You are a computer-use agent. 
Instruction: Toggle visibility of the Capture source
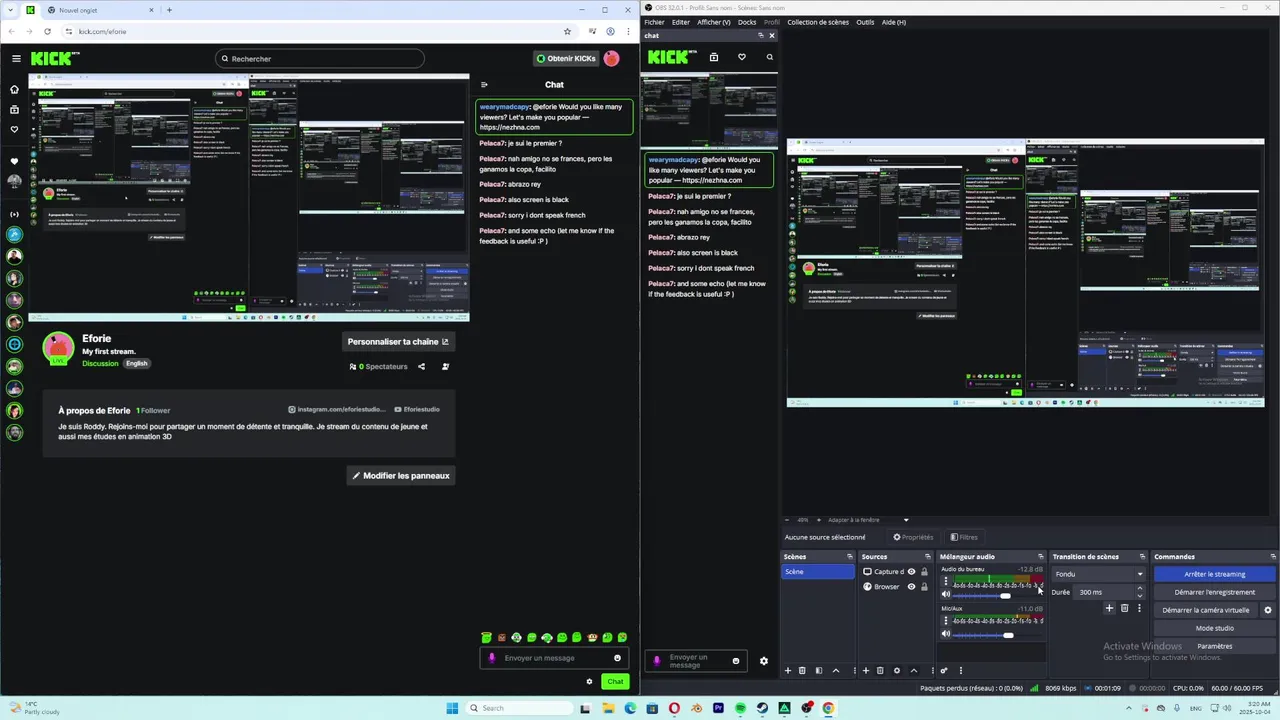tap(911, 572)
